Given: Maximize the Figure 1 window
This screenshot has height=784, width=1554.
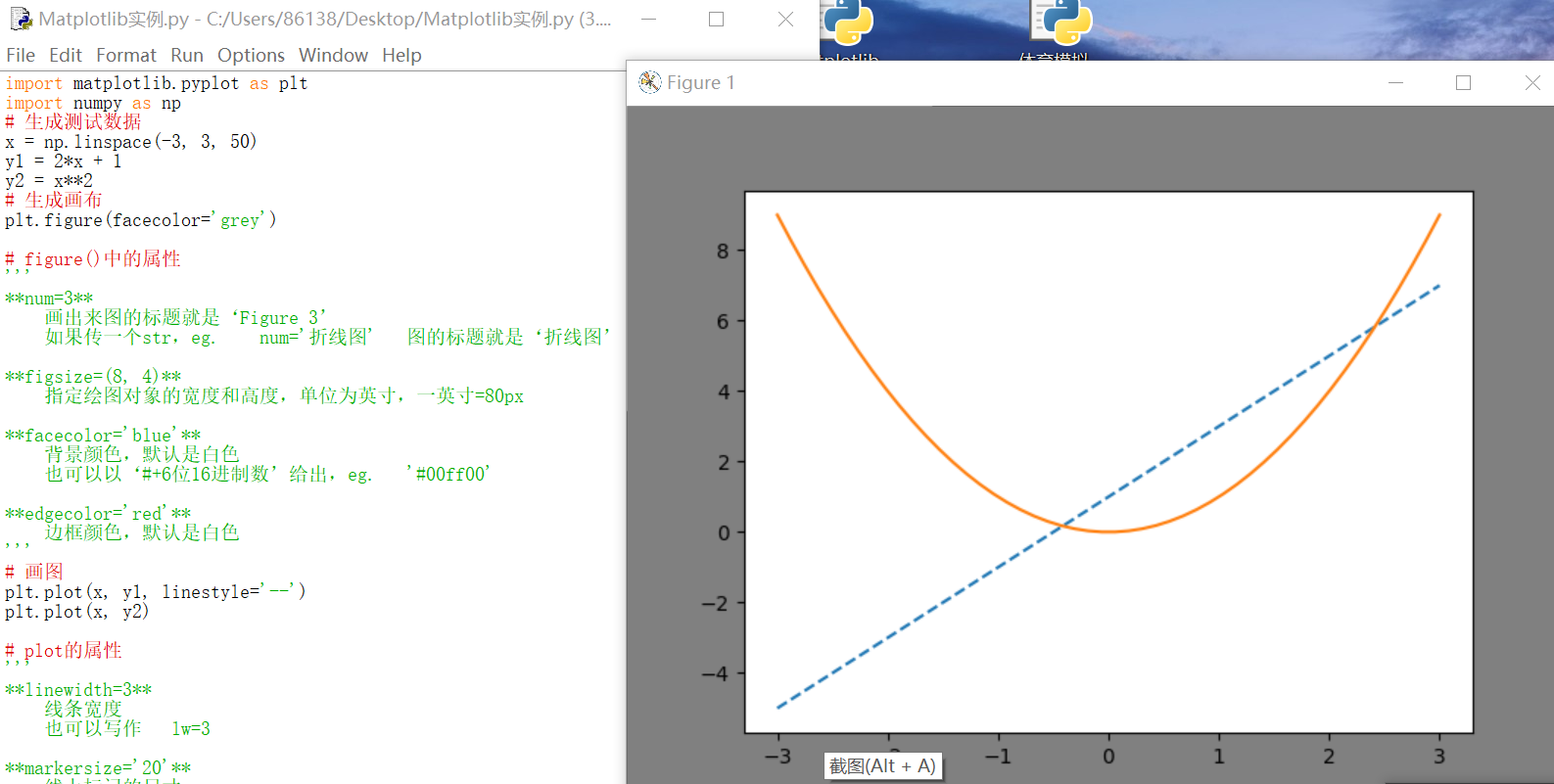Looking at the screenshot, I should click(x=1464, y=83).
